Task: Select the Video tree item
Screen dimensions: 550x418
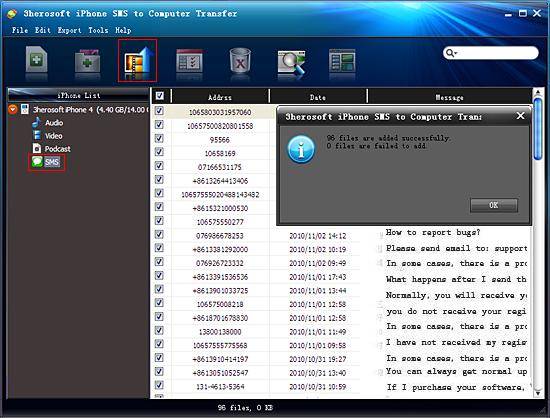Action: 53,136
